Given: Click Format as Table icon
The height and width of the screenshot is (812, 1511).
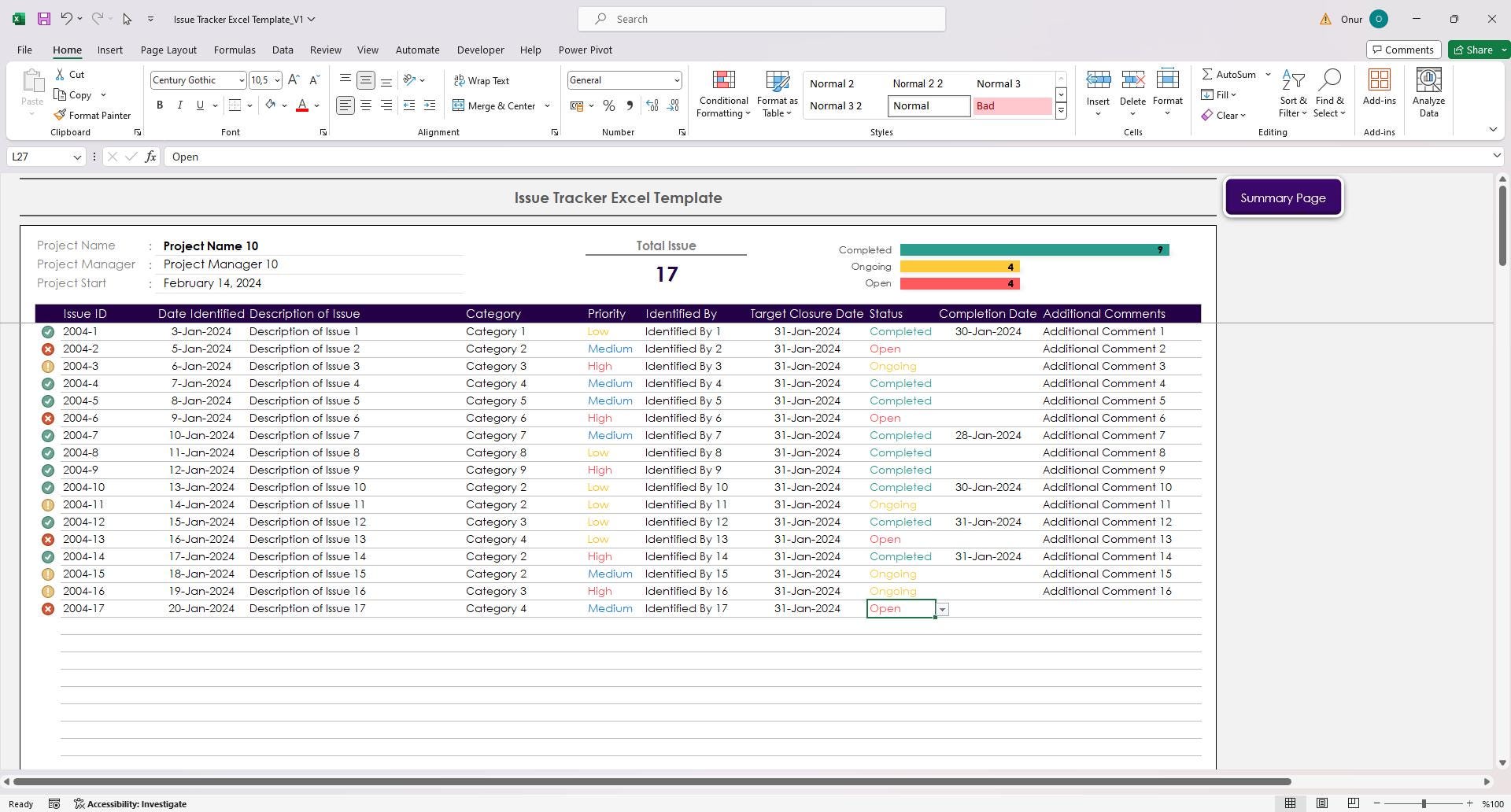Looking at the screenshot, I should click(x=777, y=94).
